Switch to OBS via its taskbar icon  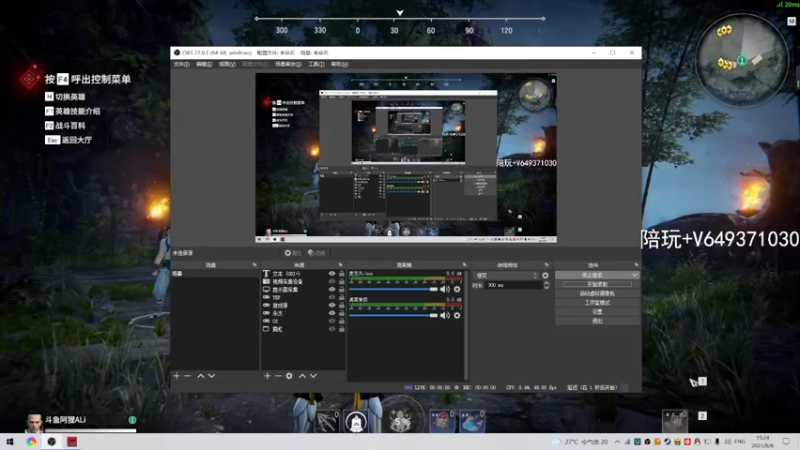click(52, 442)
